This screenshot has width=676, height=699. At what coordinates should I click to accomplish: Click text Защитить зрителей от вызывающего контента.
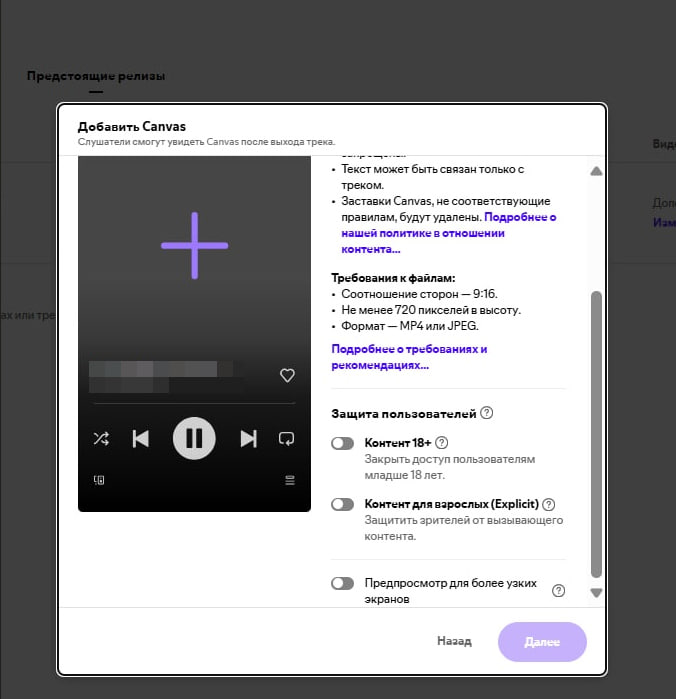(464, 528)
